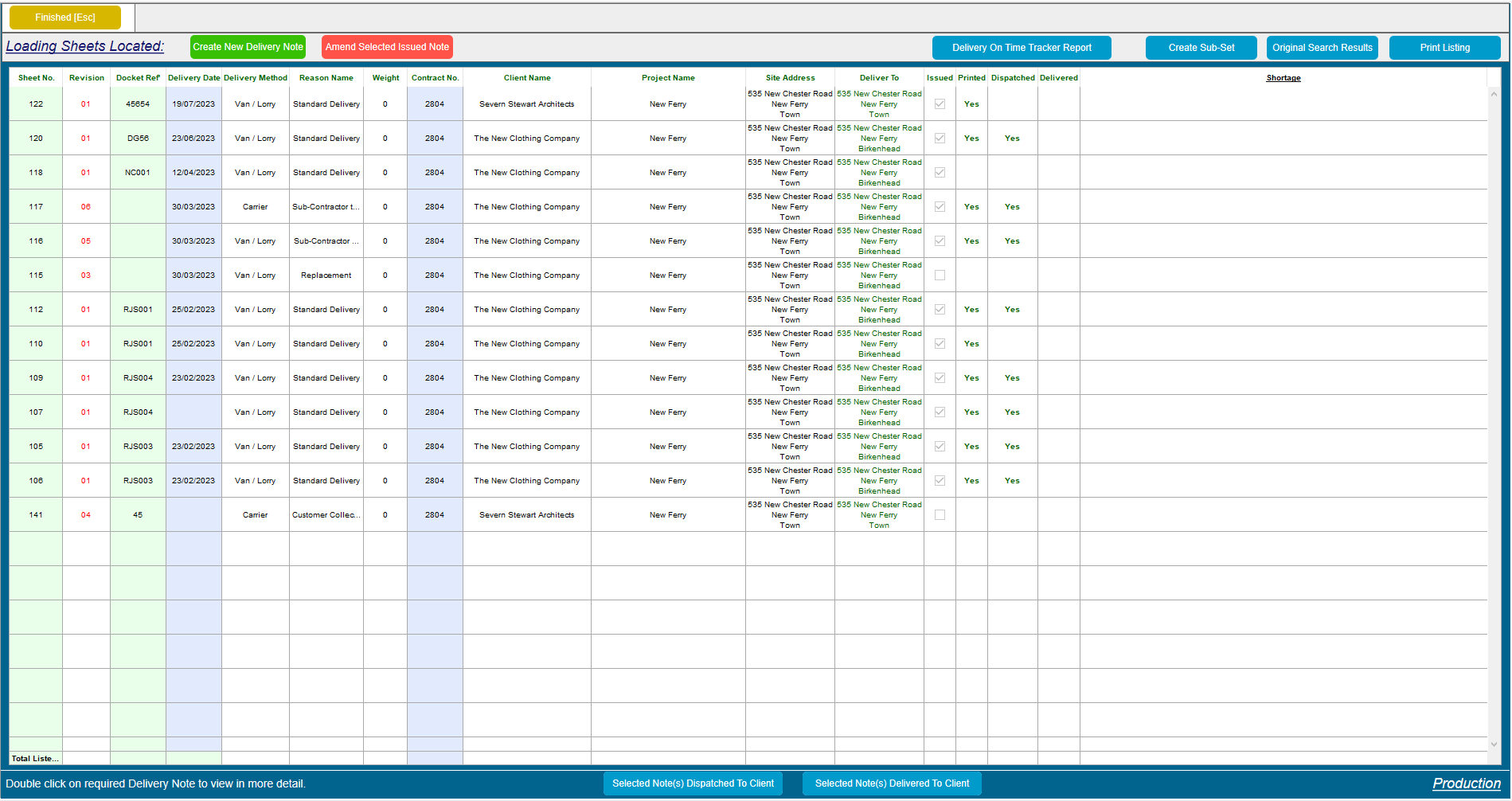Click the Create Sub-Set button
The image size is (1512, 801).
click(x=1201, y=48)
